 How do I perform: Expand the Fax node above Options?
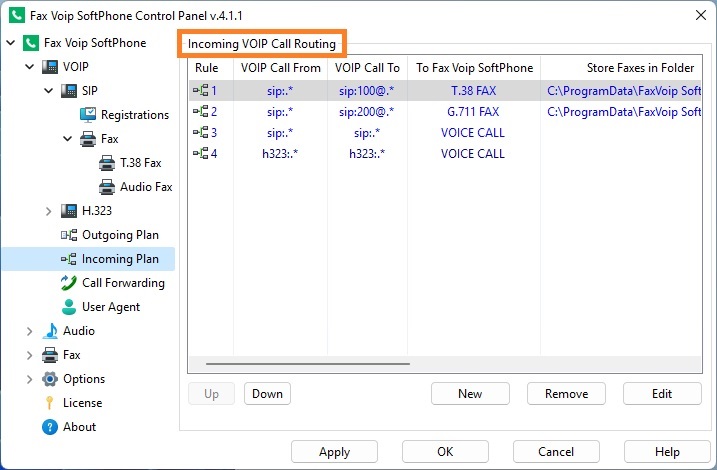pyautogui.click(x=30, y=355)
